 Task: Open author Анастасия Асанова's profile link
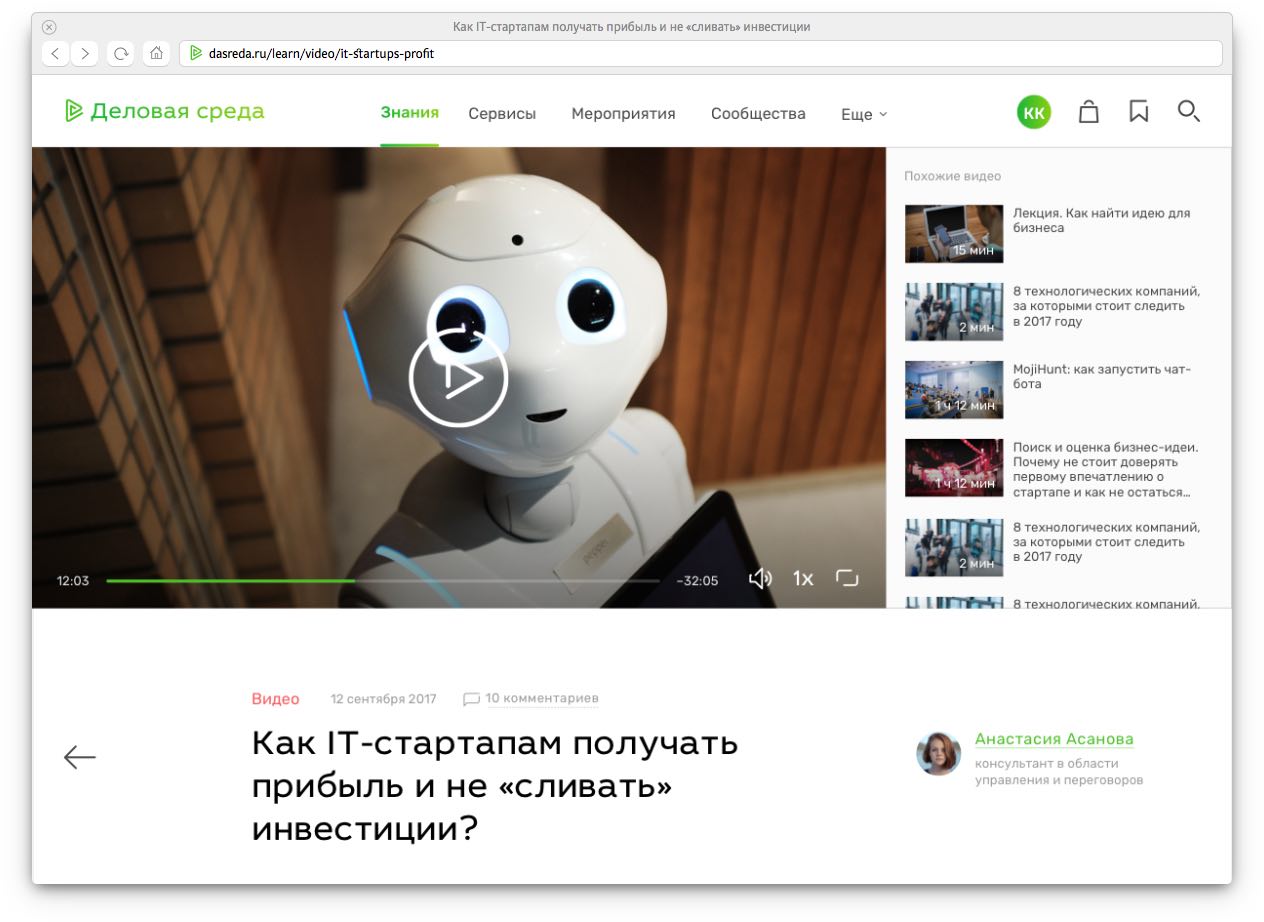click(1054, 740)
